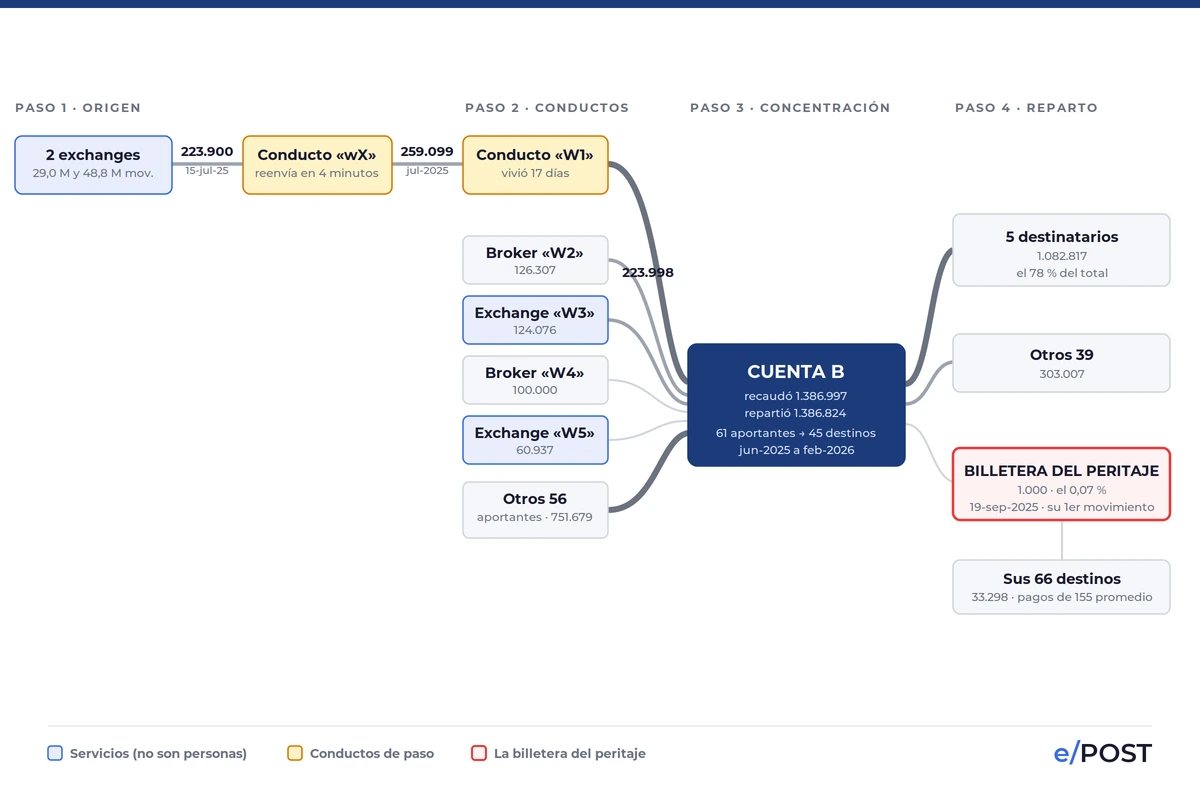Click the flow amount '259.099'
The height and width of the screenshot is (800, 1200).
point(427,152)
